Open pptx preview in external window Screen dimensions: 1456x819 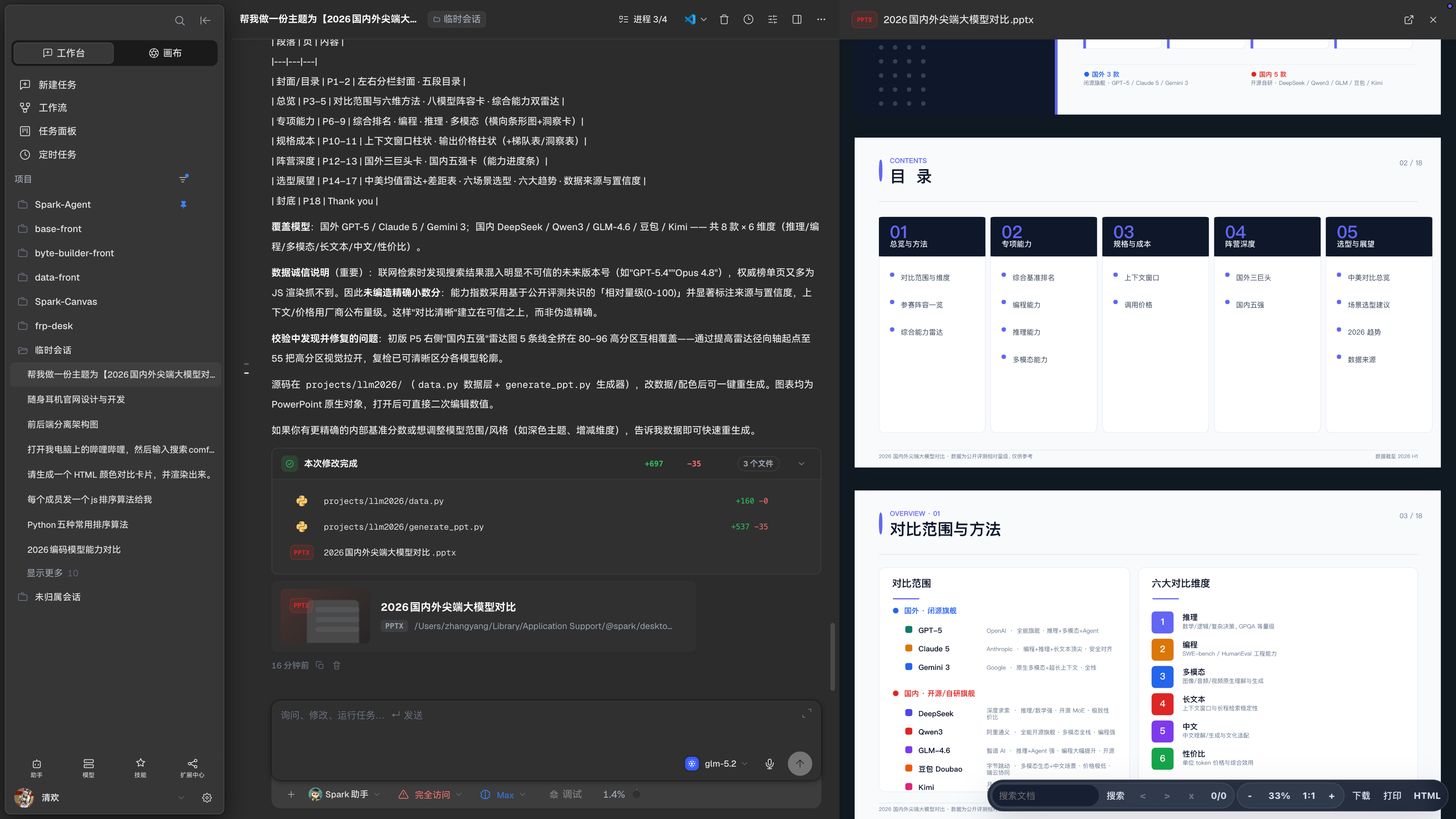[1409, 20]
